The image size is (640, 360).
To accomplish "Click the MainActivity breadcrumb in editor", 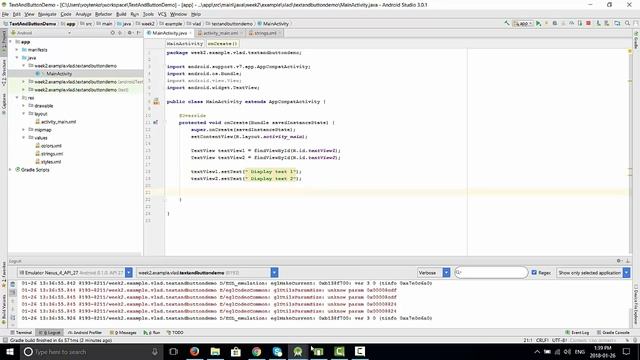I will [184, 44].
